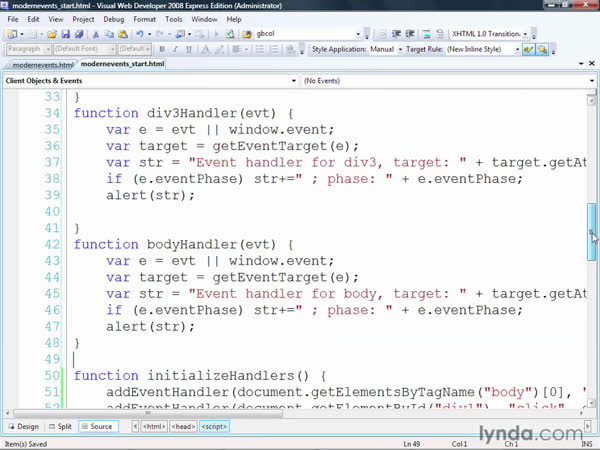Viewport: 600px width, 450px height.
Task: Switch to Source view
Action: 97,427
